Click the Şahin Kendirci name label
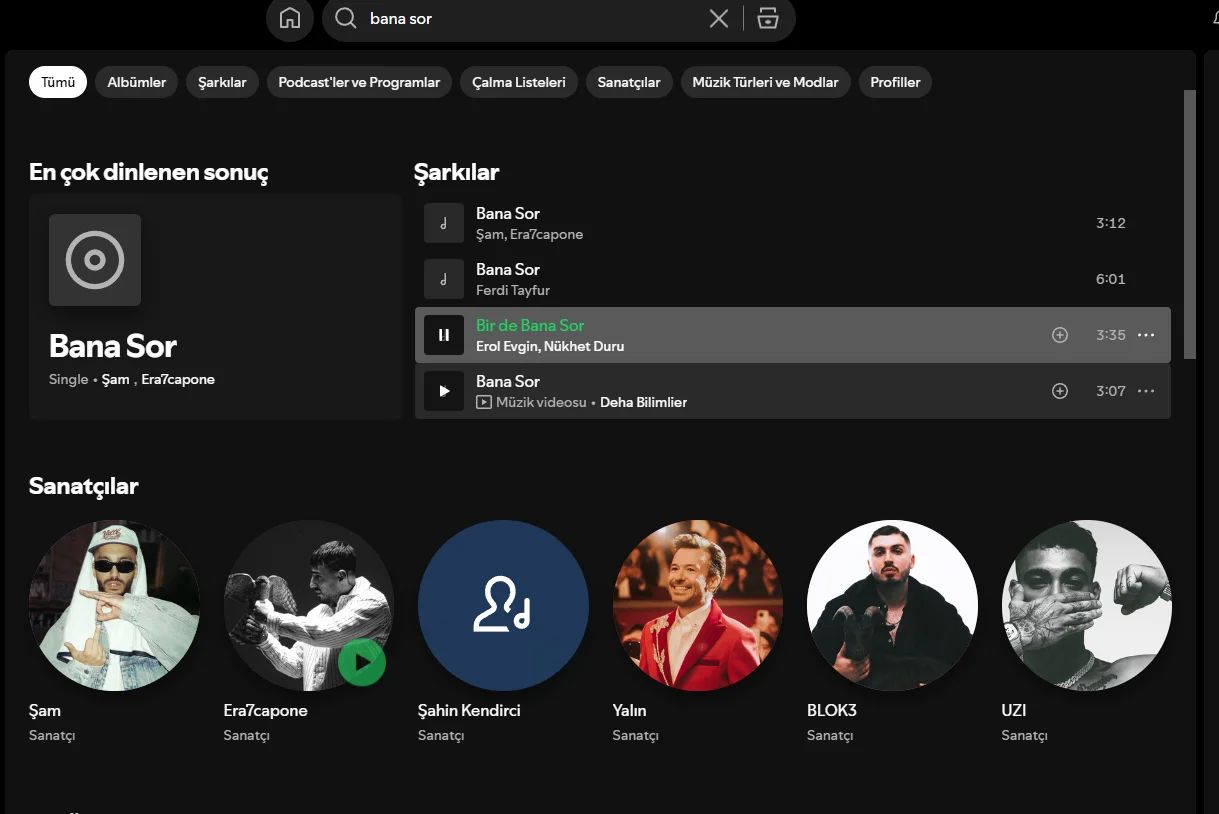This screenshot has width=1219, height=814. 469,710
